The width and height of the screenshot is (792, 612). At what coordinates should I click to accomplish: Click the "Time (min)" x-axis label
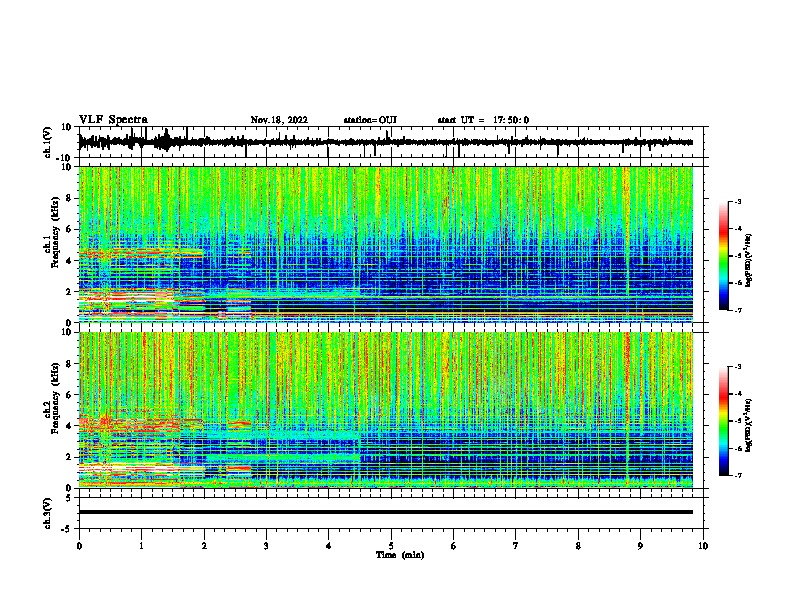pyautogui.click(x=400, y=555)
